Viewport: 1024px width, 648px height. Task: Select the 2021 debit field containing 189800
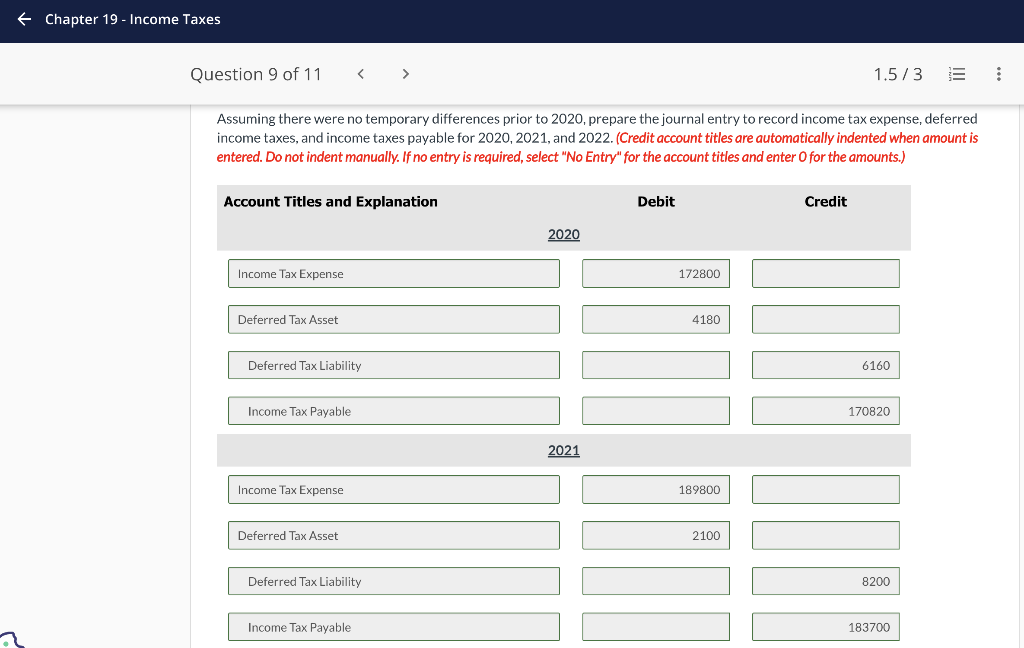(655, 489)
